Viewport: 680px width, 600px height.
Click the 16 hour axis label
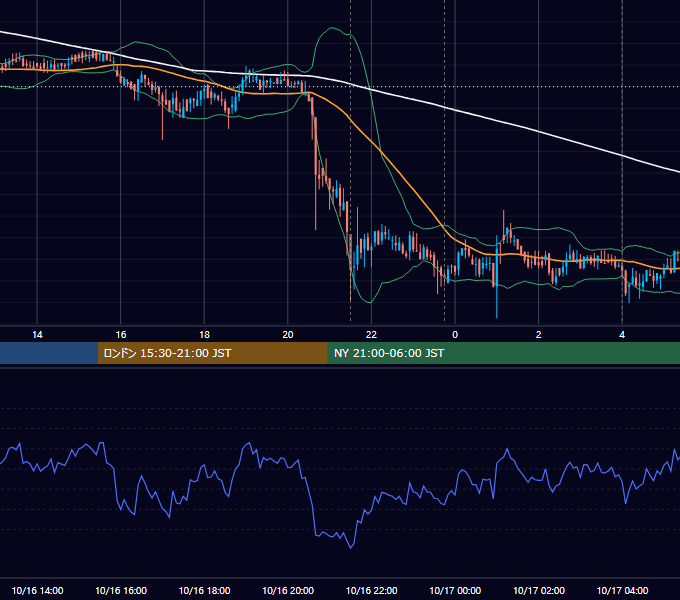[x=121, y=335]
